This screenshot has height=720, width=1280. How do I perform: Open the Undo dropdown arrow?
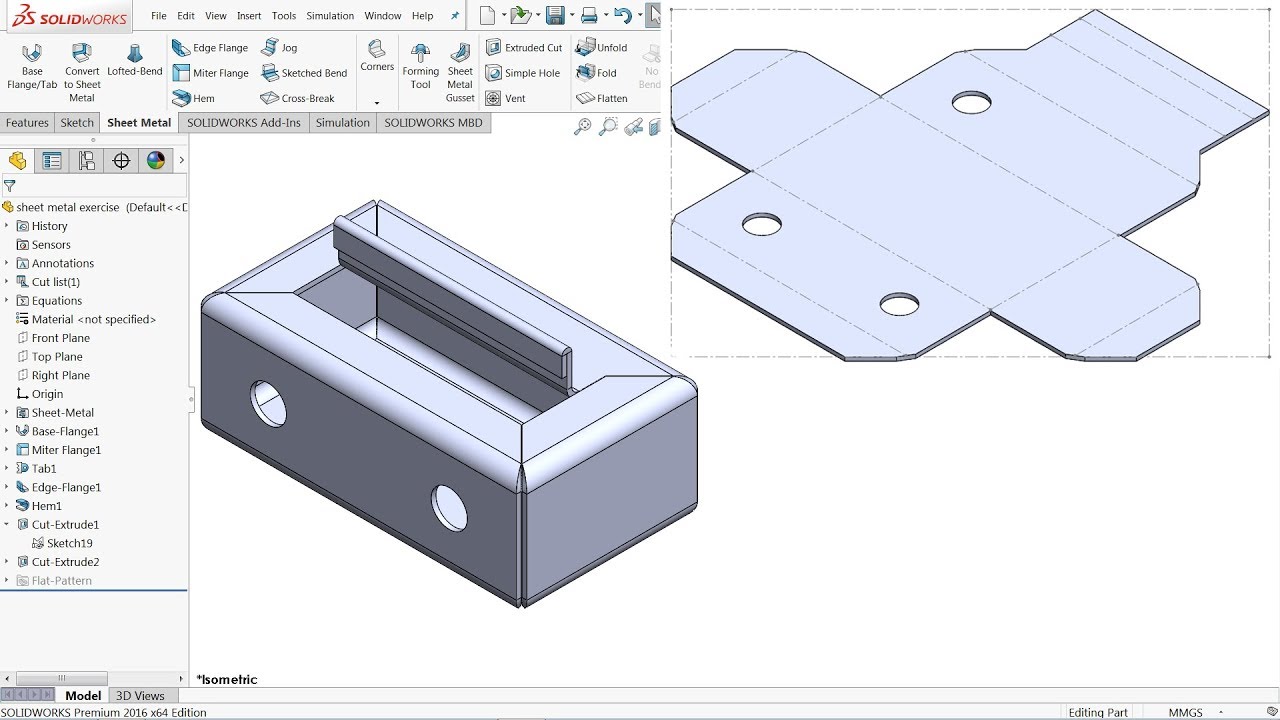[x=638, y=15]
